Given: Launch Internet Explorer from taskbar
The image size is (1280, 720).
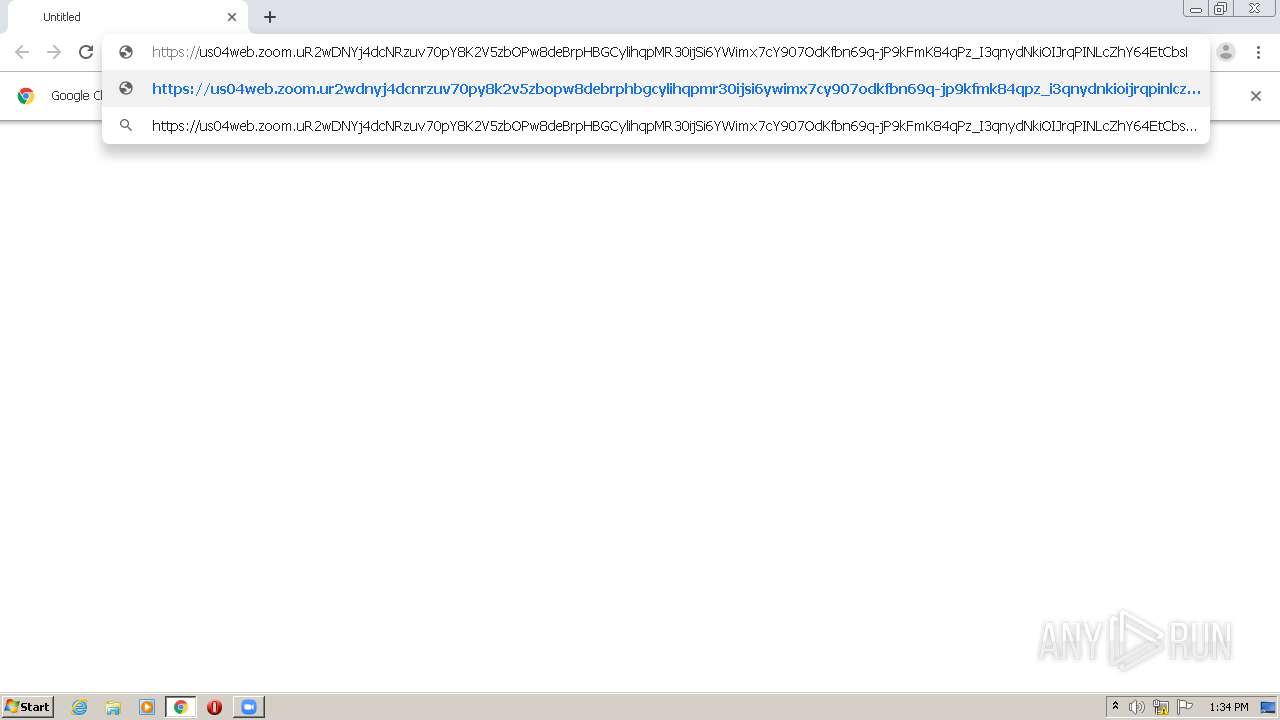Looking at the screenshot, I should pos(80,707).
